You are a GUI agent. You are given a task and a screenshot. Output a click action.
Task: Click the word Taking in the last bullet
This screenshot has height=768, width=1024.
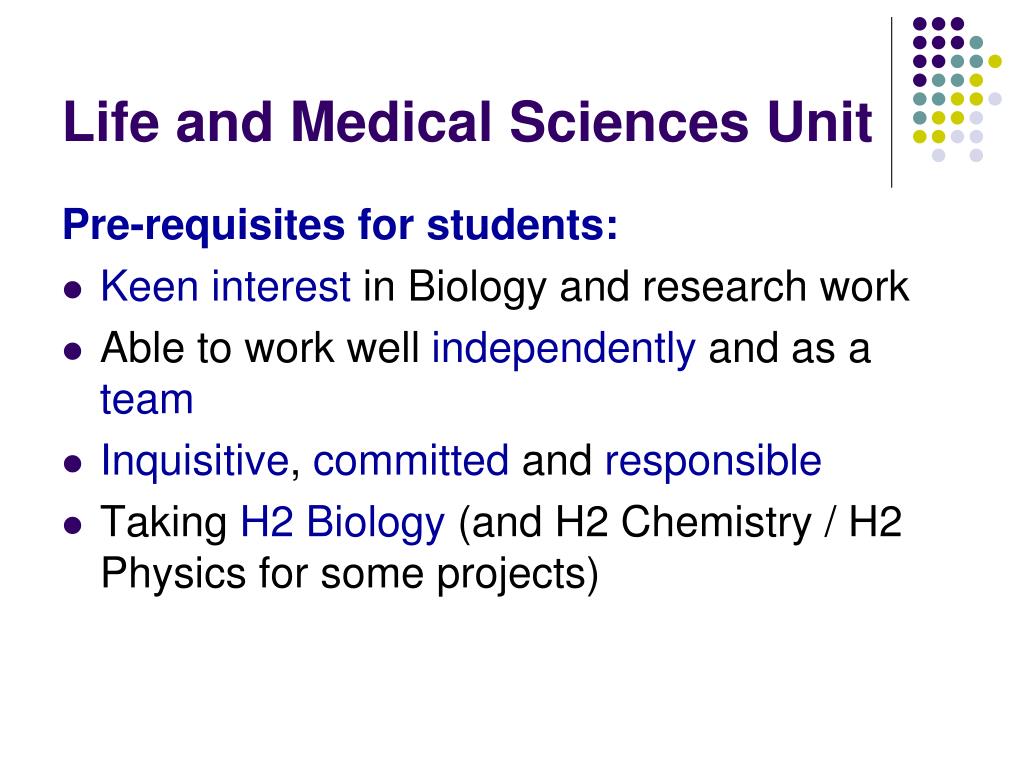164,523
